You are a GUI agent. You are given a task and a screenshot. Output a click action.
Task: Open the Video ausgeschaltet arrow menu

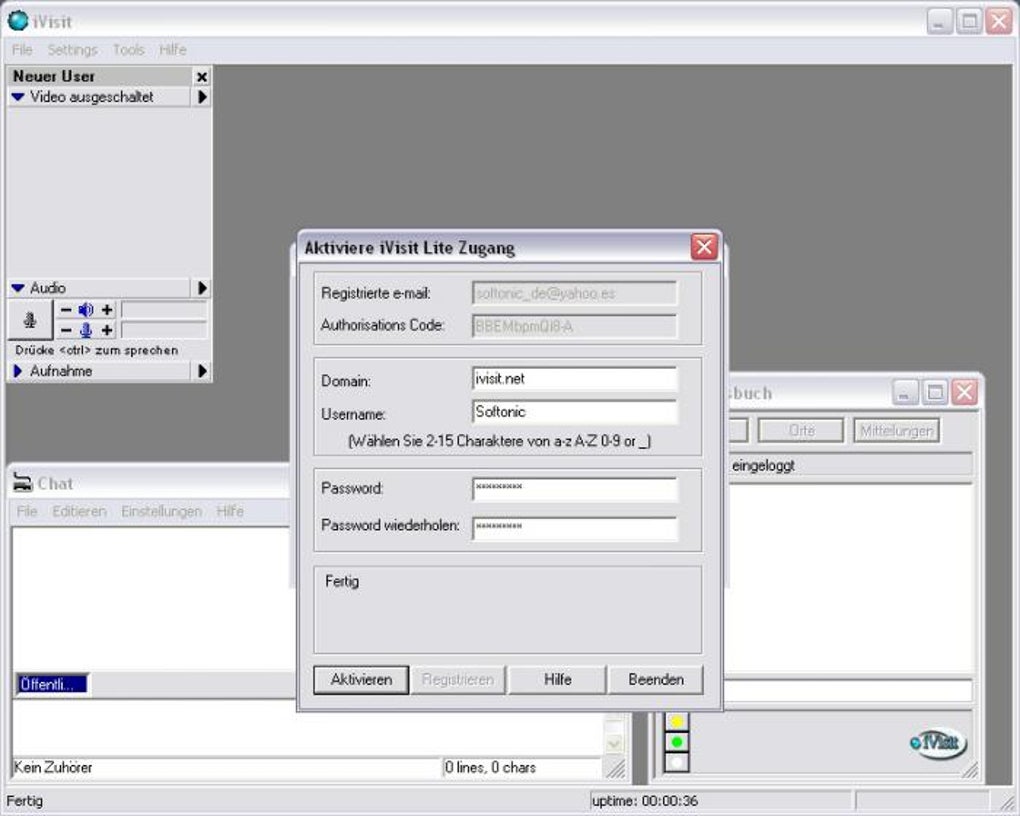click(202, 97)
